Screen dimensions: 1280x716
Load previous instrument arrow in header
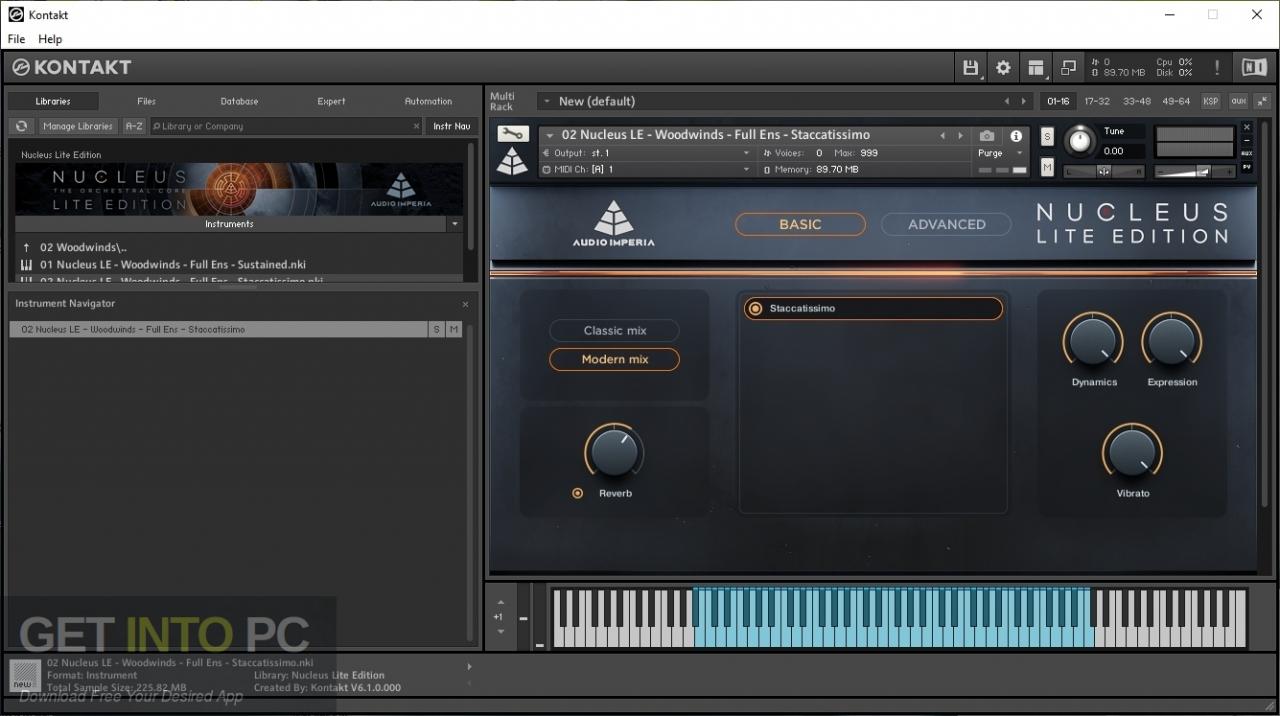942,135
